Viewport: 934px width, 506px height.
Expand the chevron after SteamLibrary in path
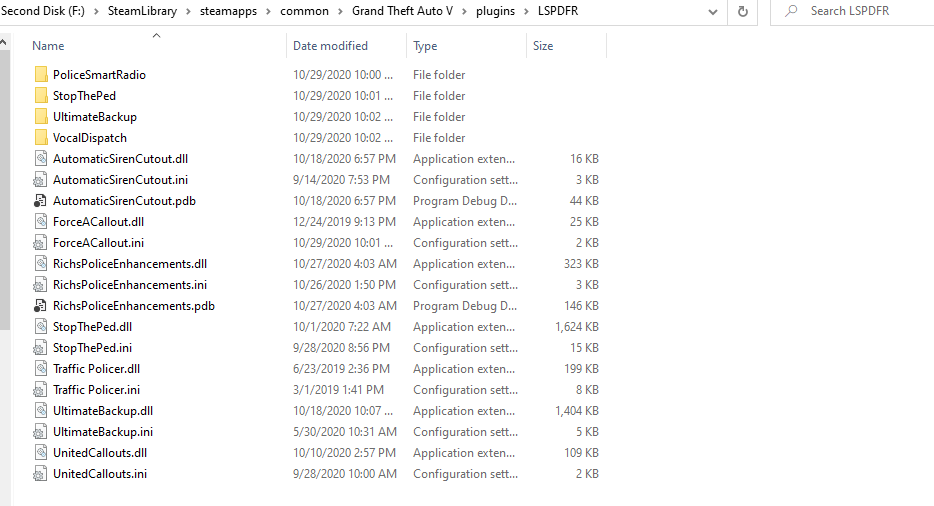(x=193, y=11)
